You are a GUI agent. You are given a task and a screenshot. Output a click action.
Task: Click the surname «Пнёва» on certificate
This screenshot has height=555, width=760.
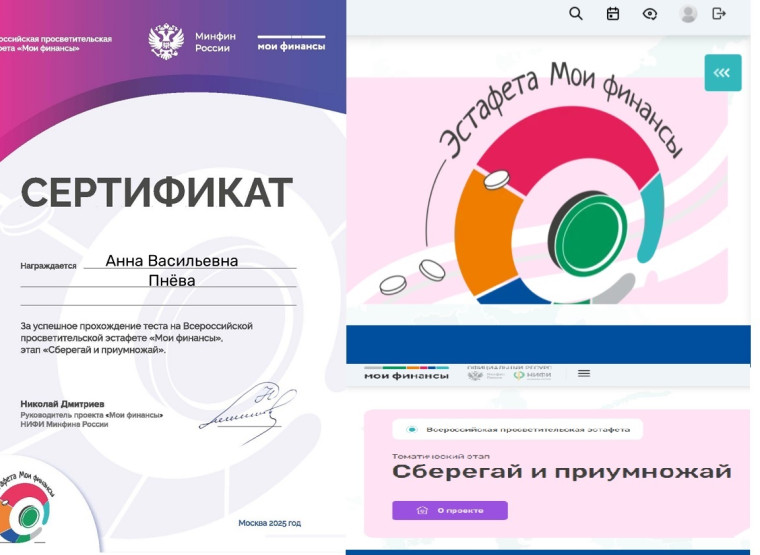coord(172,280)
